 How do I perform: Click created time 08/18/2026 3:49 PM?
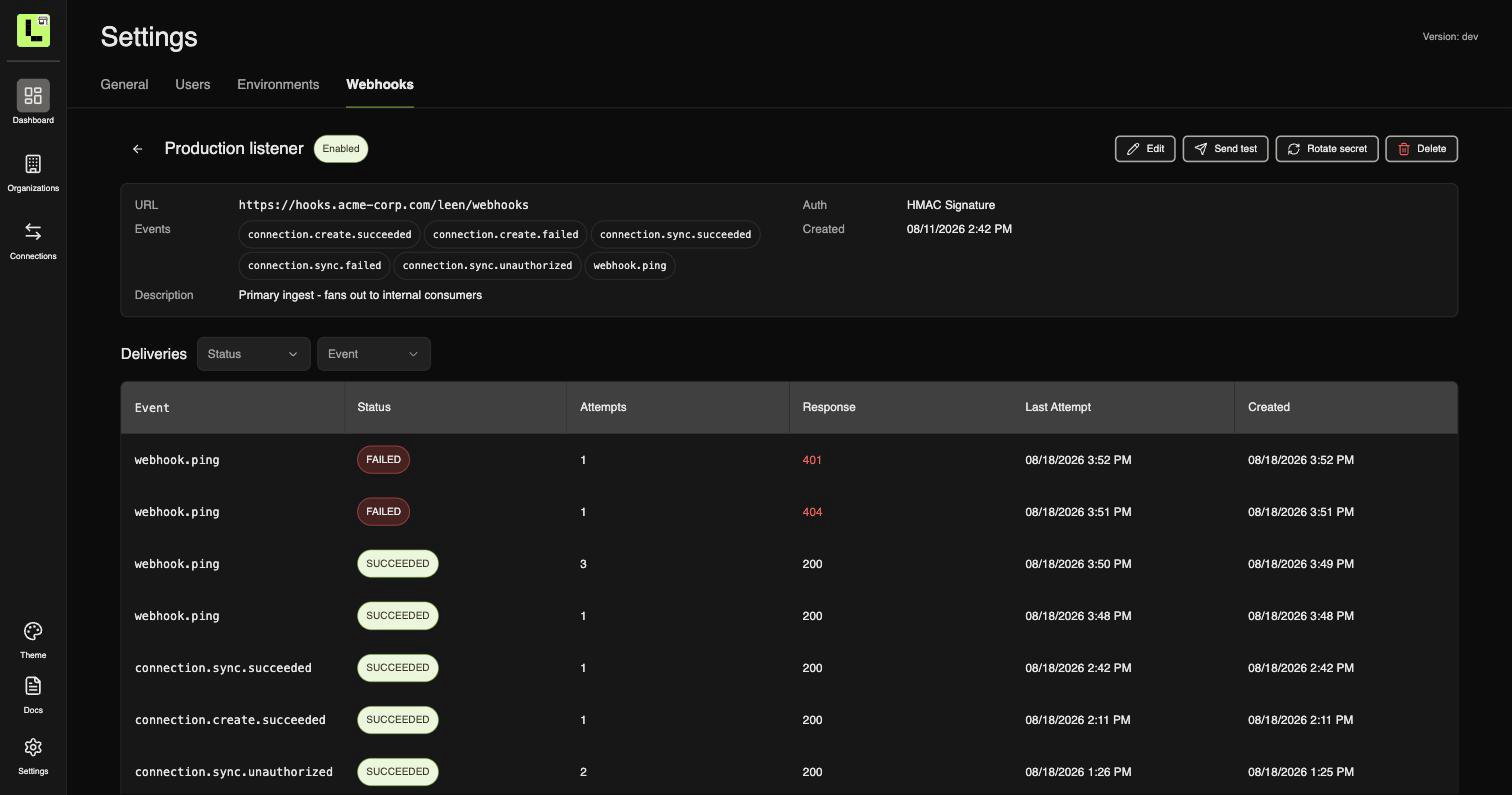[x=1301, y=564]
